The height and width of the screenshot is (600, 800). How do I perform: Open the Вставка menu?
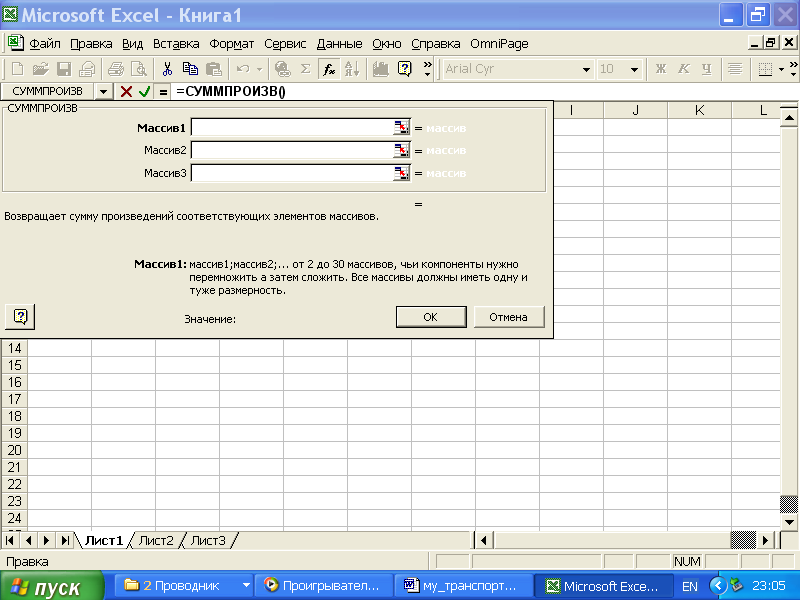[176, 44]
